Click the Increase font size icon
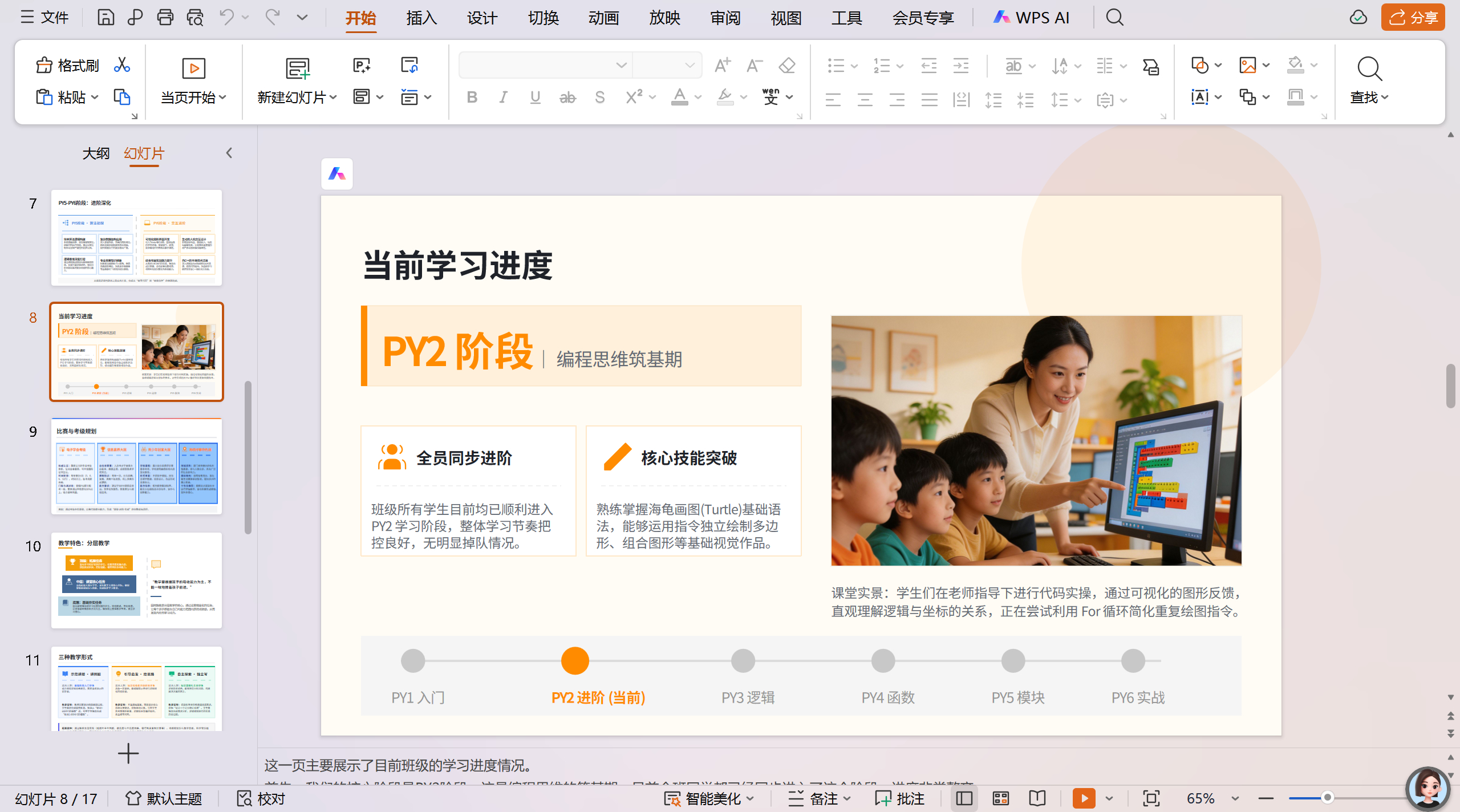The height and width of the screenshot is (812, 1460). point(723,66)
